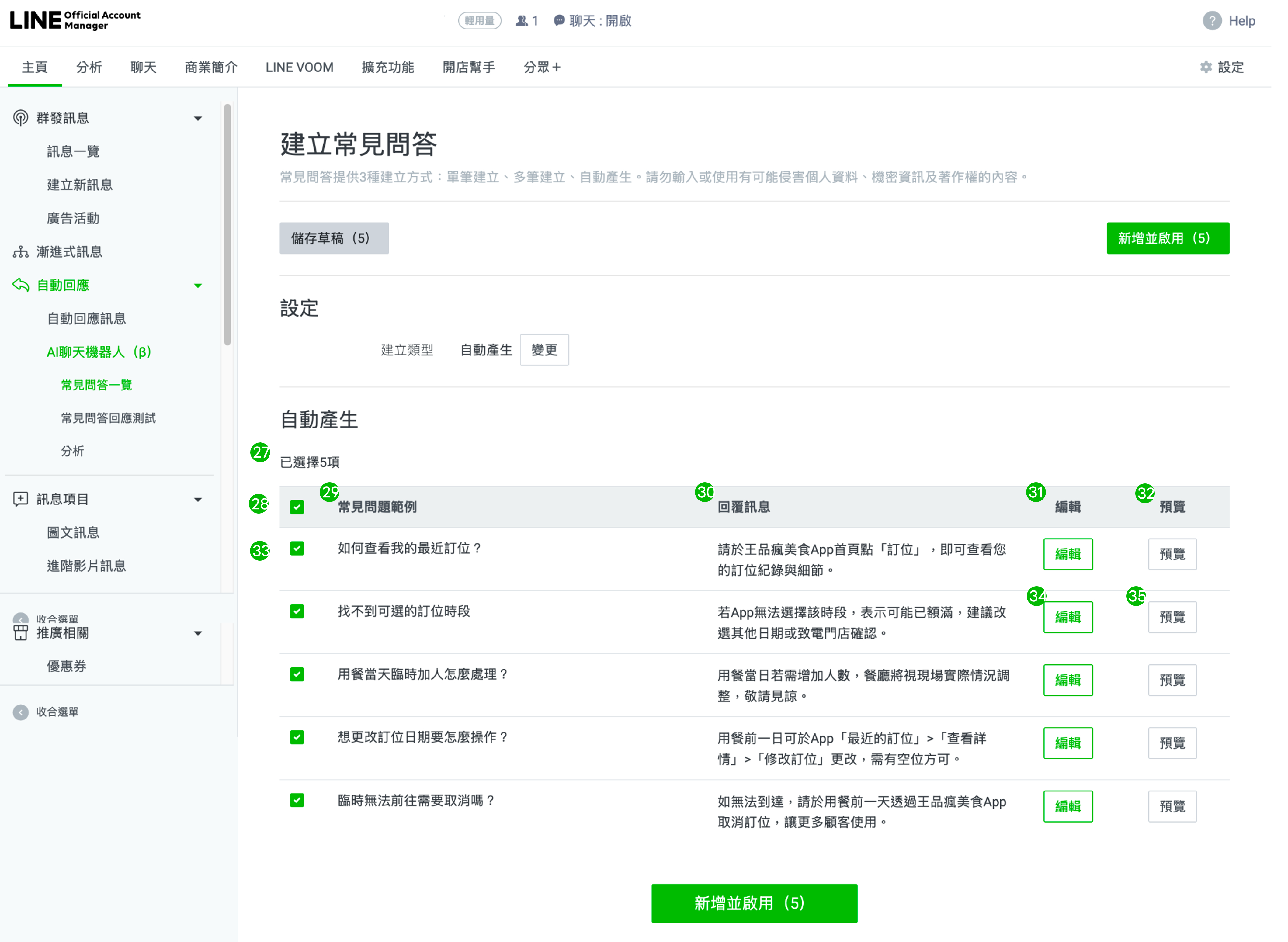
Task: Click the collapse menu (收合選單) chevron icon
Action: (x=21, y=712)
